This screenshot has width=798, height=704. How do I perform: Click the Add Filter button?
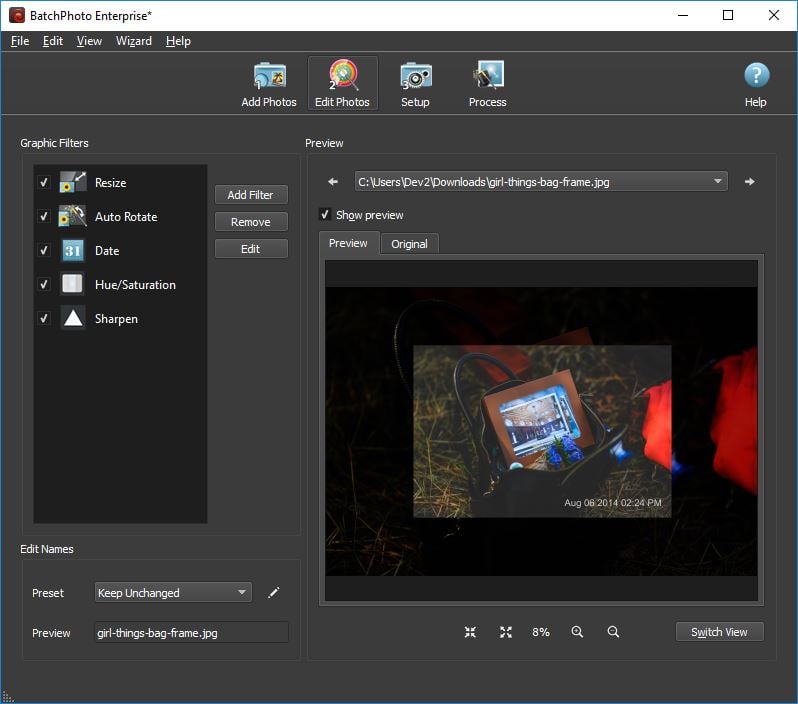(251, 195)
